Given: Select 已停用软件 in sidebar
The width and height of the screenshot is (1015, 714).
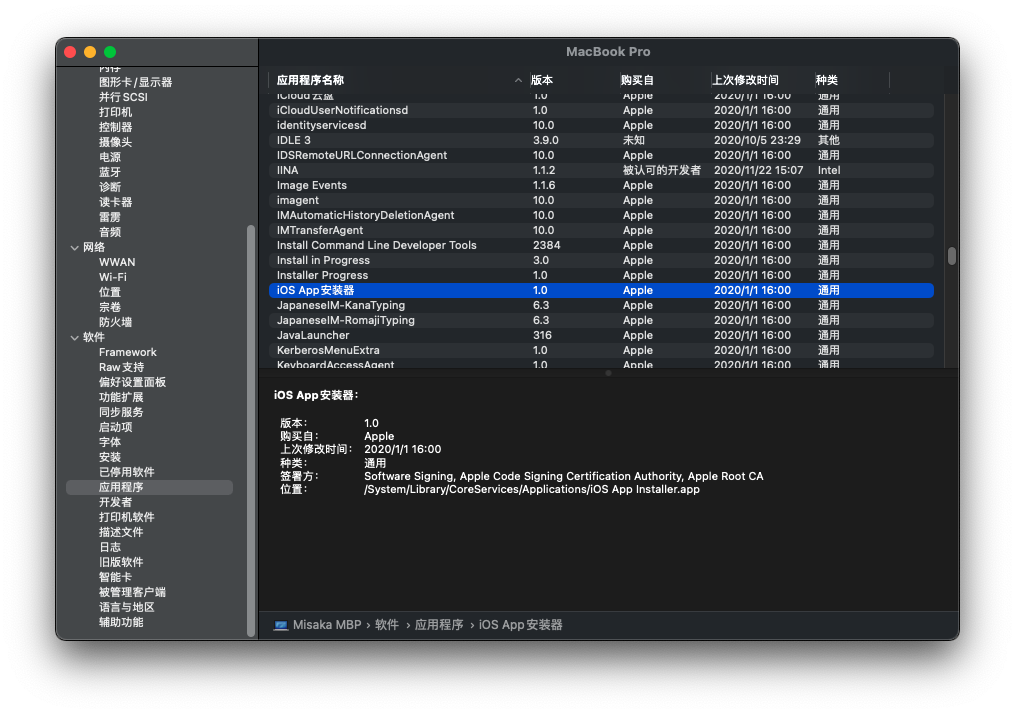Looking at the screenshot, I should pyautogui.click(x=126, y=472).
